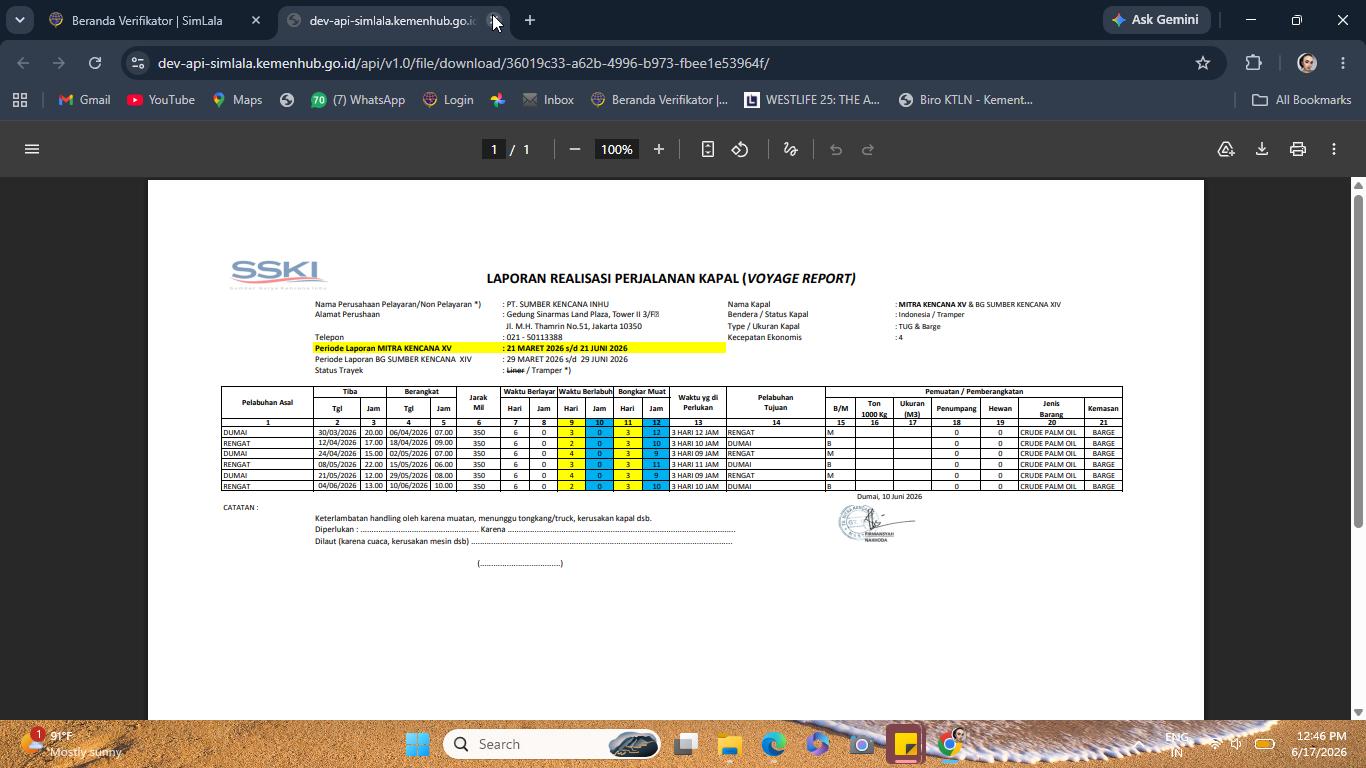
Task: Open the Maps bookmark
Action: (237, 100)
